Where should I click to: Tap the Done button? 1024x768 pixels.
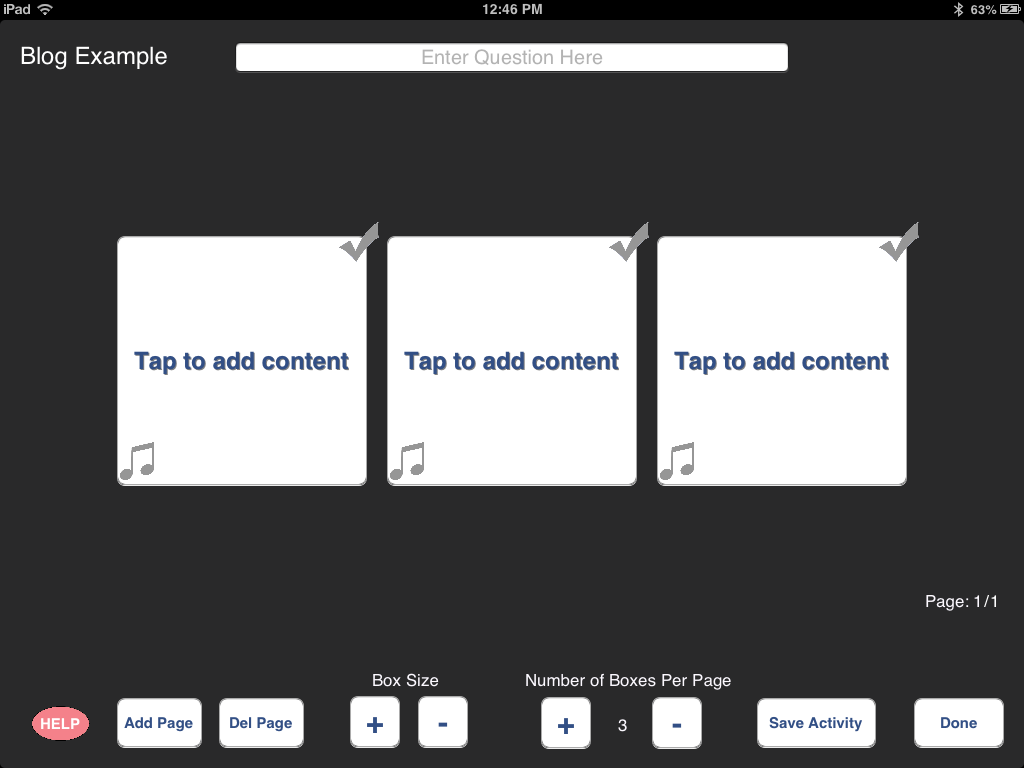[959, 723]
